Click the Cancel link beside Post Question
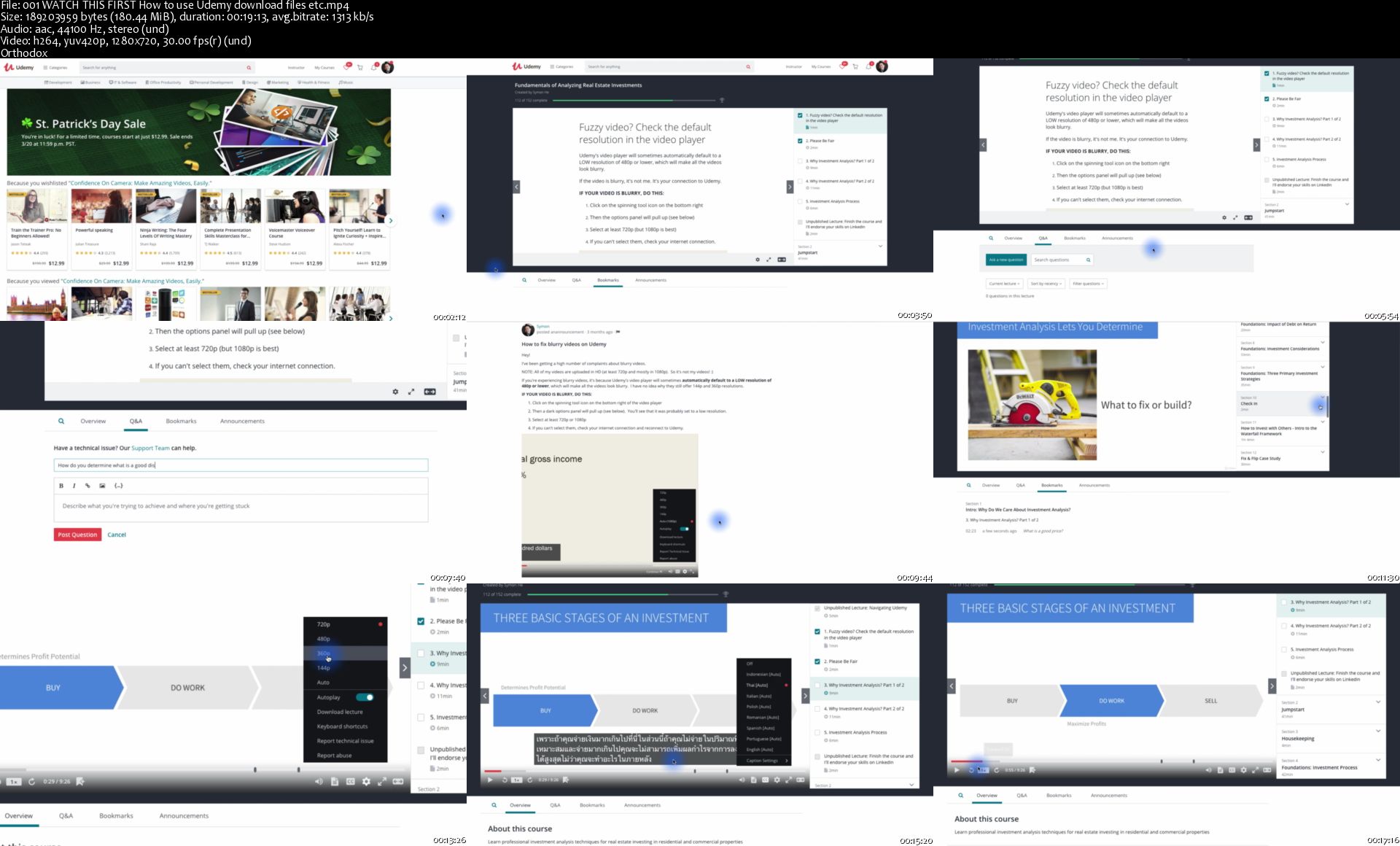The width and height of the screenshot is (1400, 846). (117, 535)
